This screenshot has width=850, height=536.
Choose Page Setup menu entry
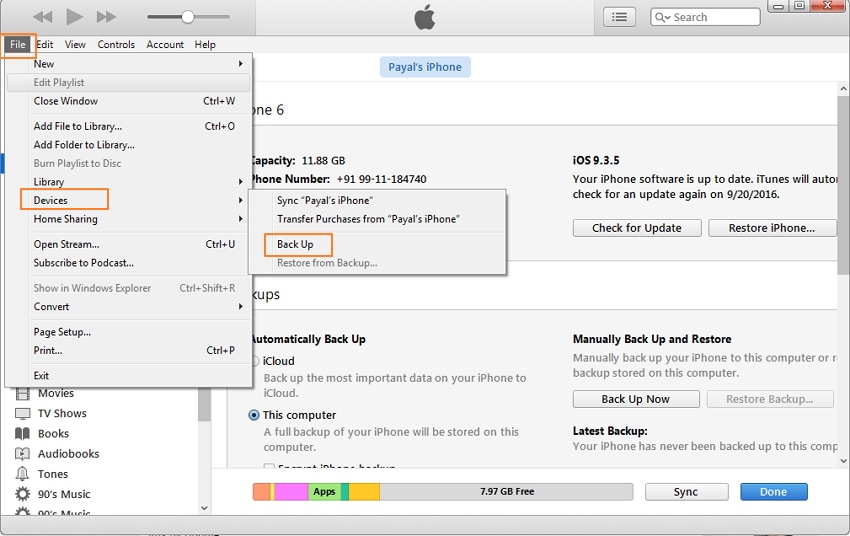[x=128, y=332]
